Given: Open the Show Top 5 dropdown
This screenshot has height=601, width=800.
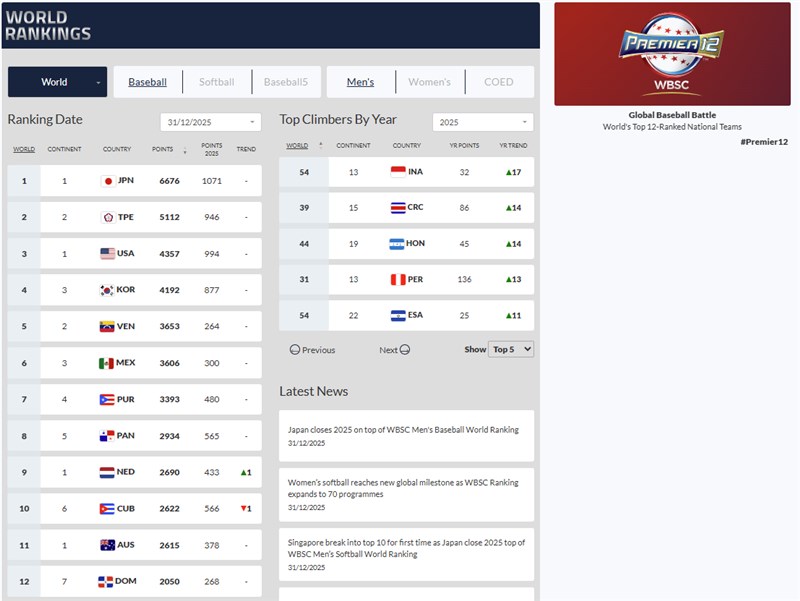Looking at the screenshot, I should pos(512,349).
